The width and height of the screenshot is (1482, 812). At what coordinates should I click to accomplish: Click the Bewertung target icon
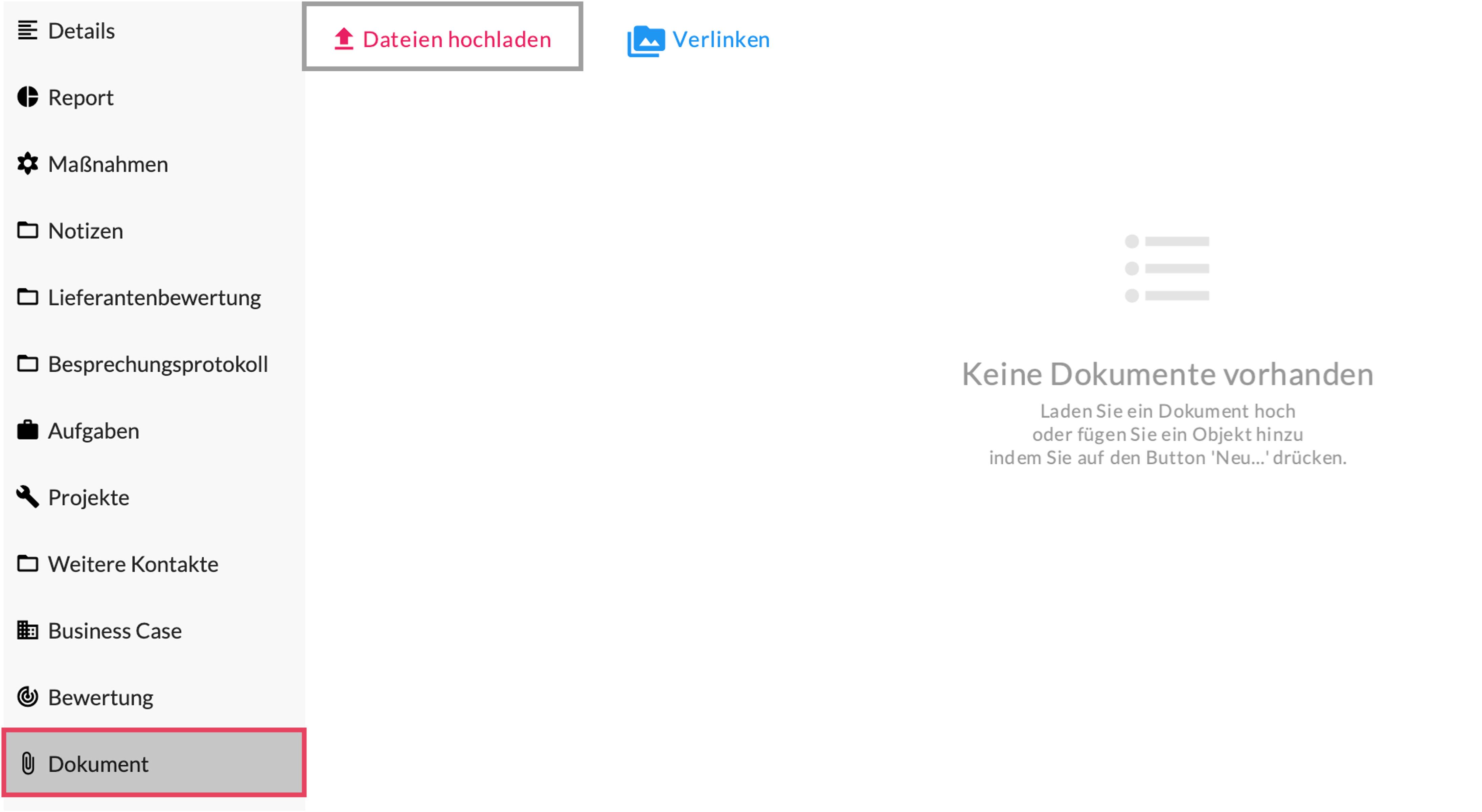click(x=28, y=697)
